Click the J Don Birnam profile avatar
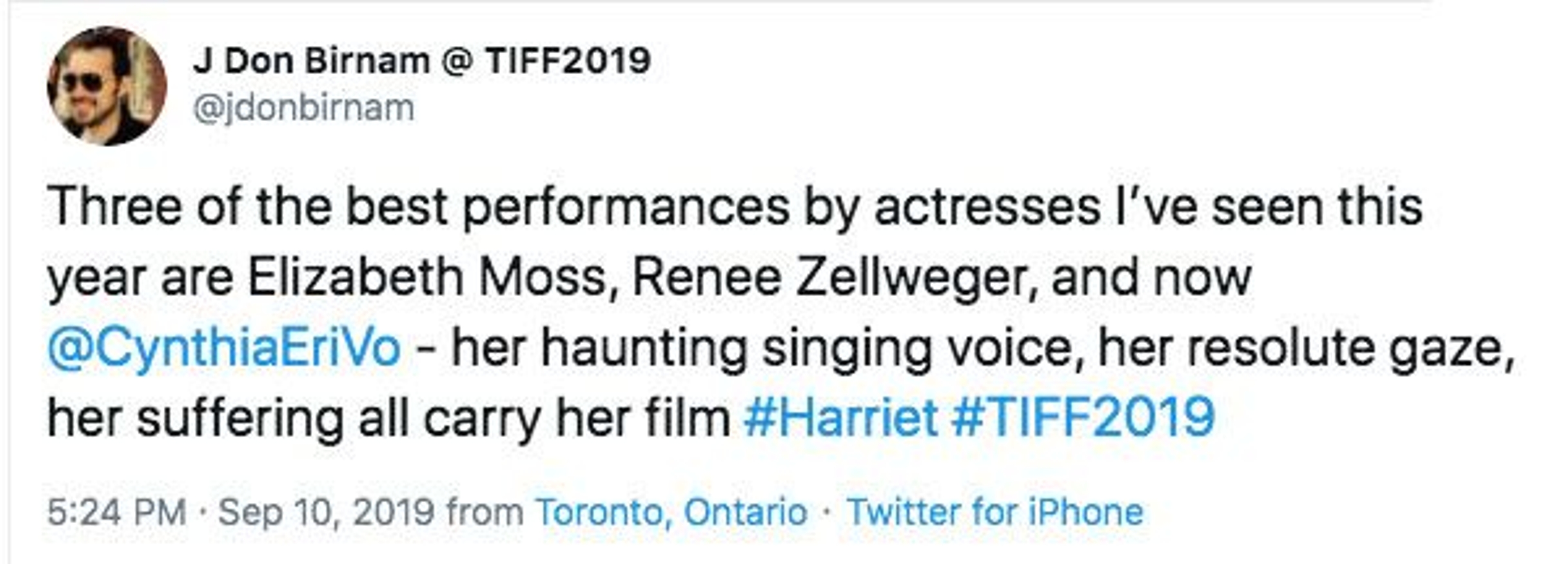Viewport: 1568px width, 564px height. point(107,86)
